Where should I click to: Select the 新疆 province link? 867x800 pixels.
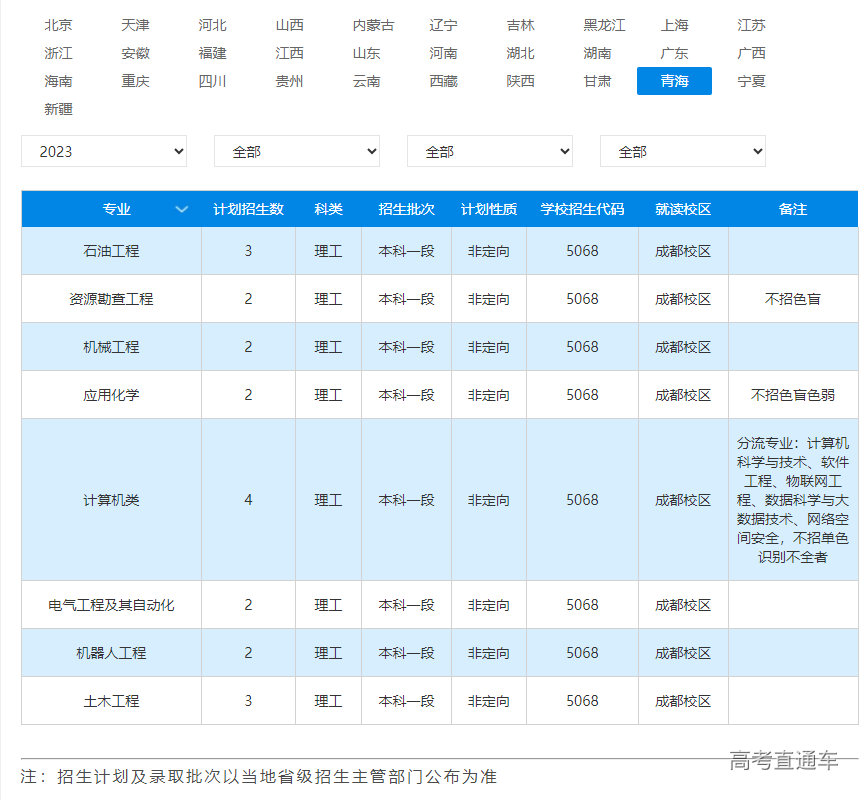tap(58, 109)
